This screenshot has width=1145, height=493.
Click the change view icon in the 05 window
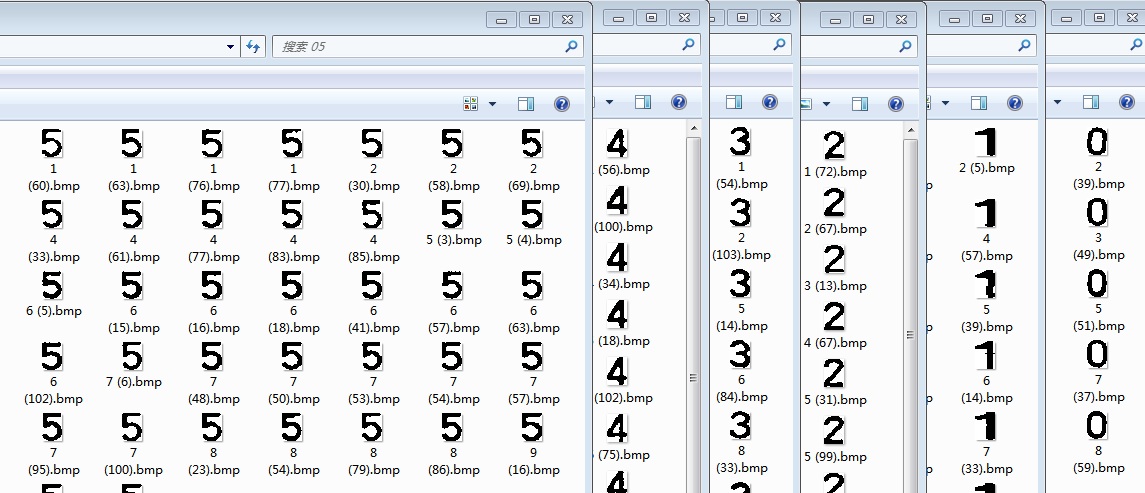(x=471, y=104)
